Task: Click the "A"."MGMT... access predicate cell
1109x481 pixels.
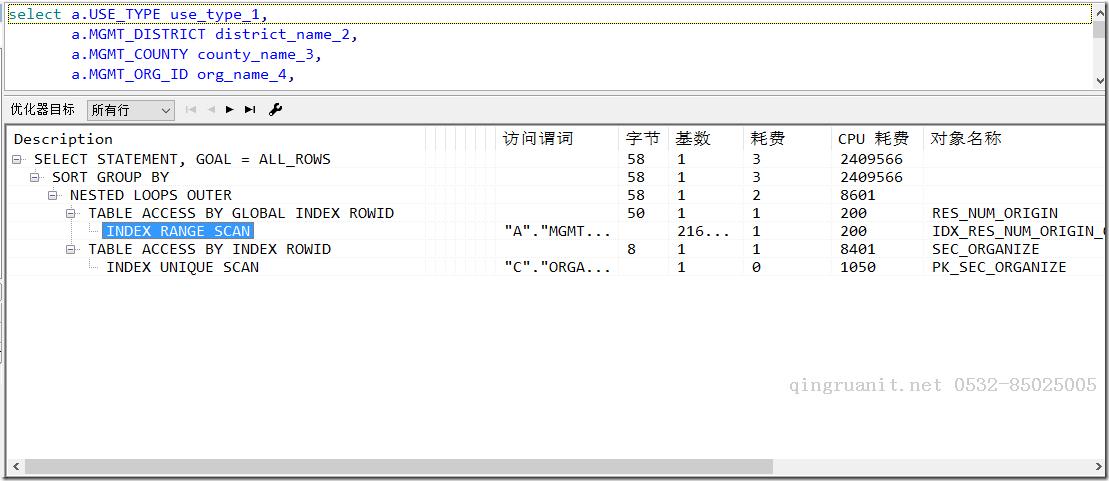Action: click(557, 231)
